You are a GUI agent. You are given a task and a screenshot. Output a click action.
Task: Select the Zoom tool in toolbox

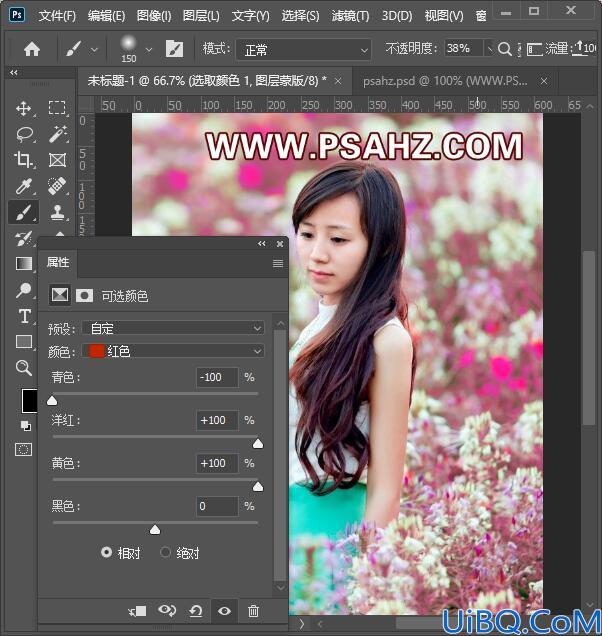tap(24, 368)
